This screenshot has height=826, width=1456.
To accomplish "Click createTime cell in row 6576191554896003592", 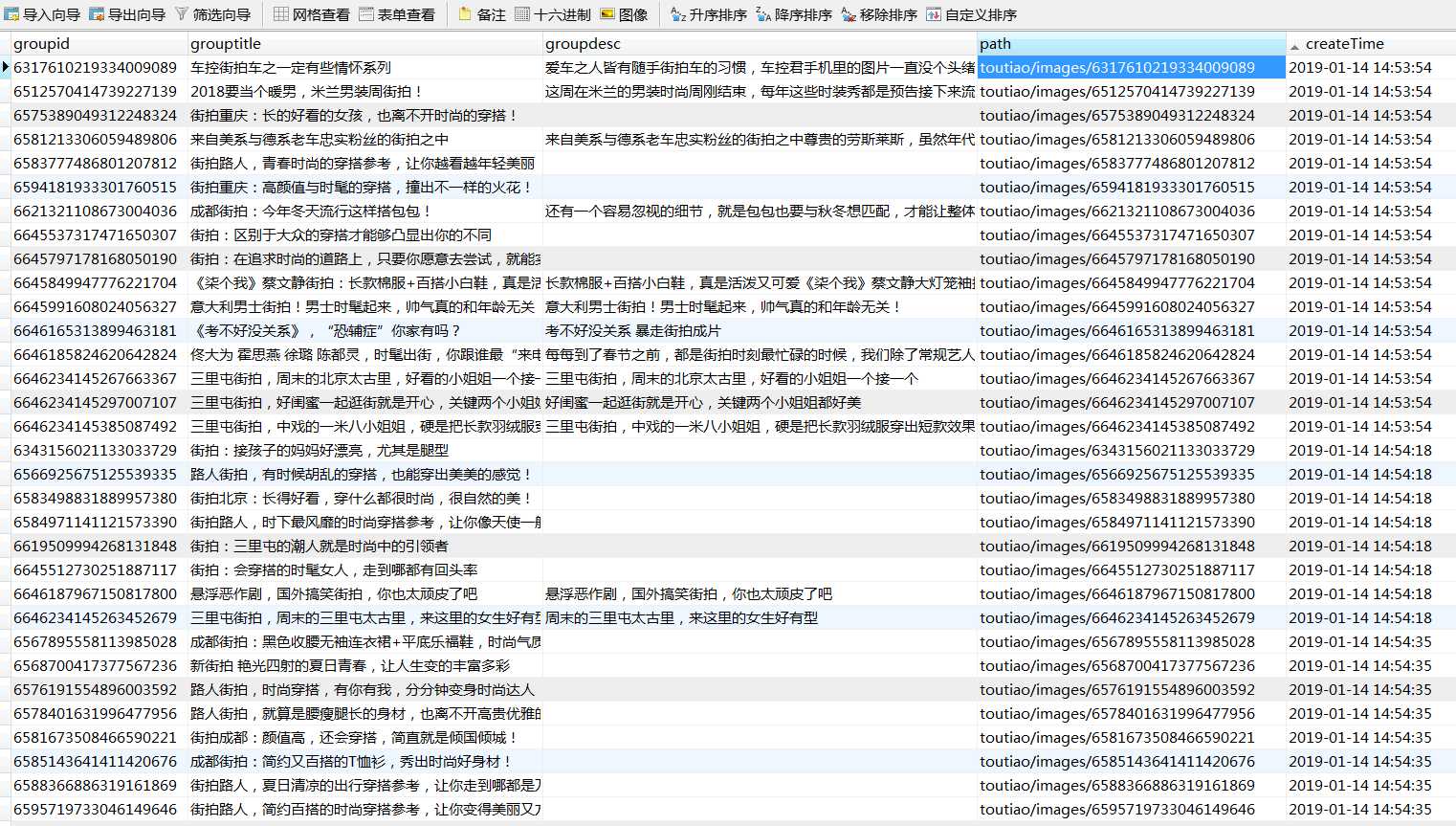I will coord(1370,689).
